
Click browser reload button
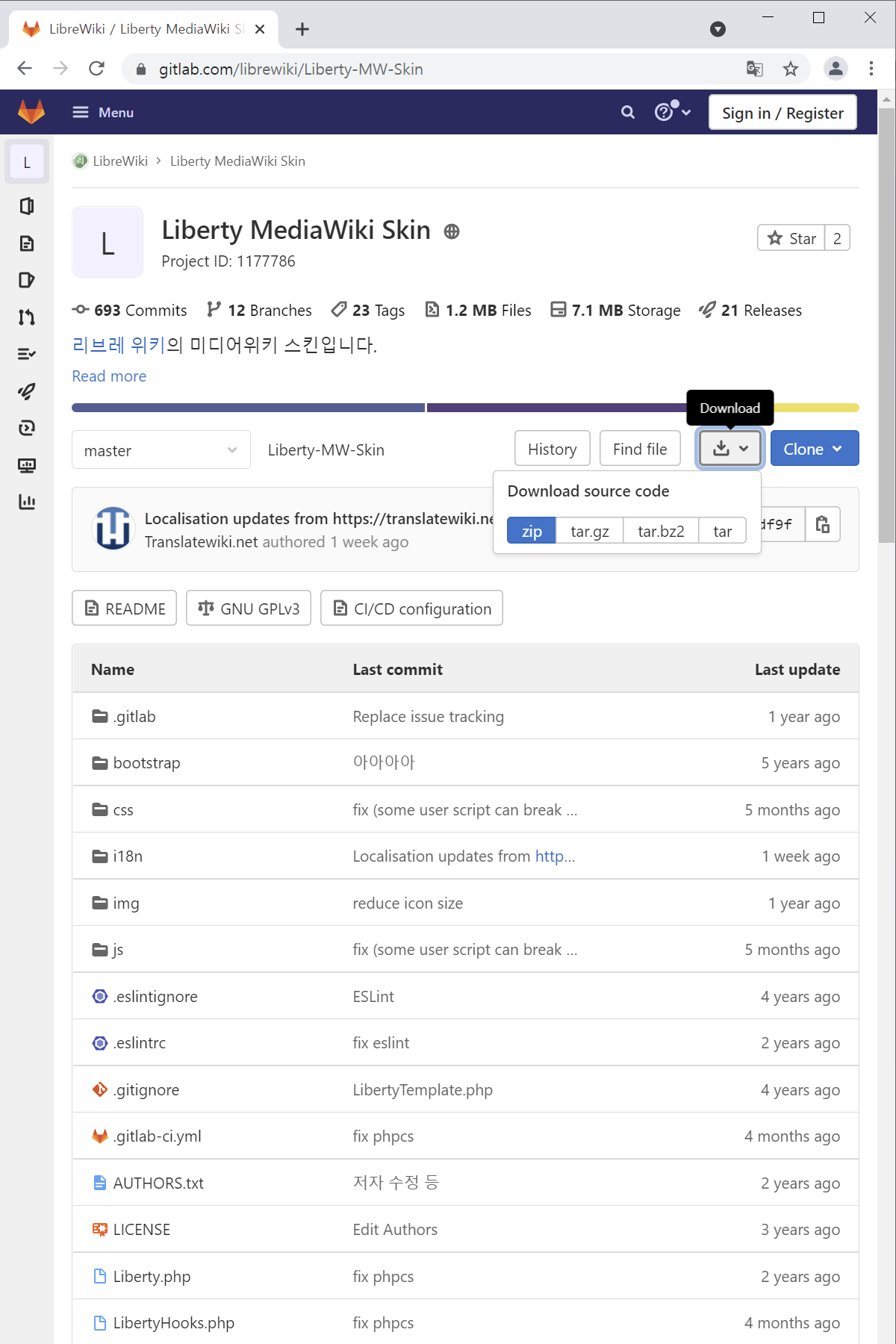96,69
